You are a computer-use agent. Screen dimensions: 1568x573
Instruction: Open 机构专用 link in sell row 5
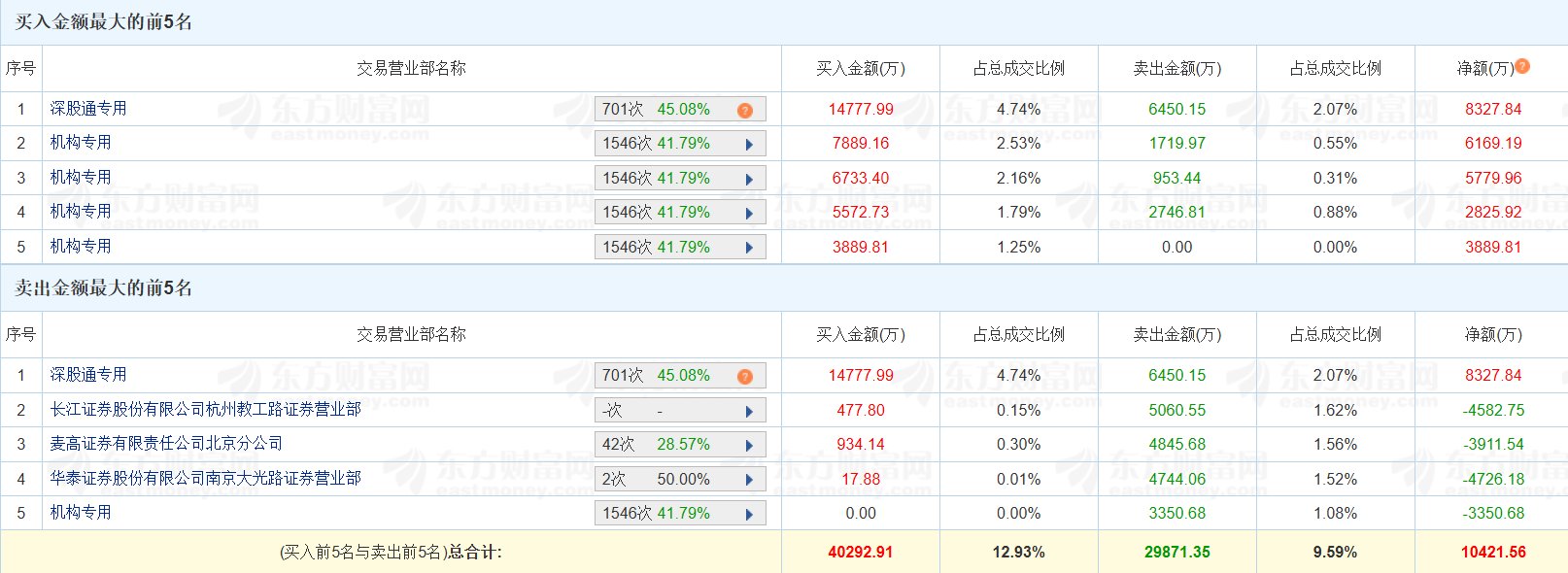tap(81, 513)
